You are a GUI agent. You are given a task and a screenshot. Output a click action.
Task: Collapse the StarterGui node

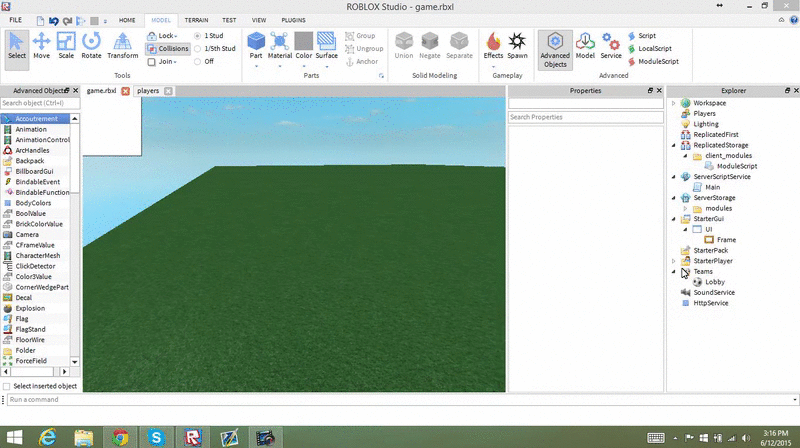[673, 219]
